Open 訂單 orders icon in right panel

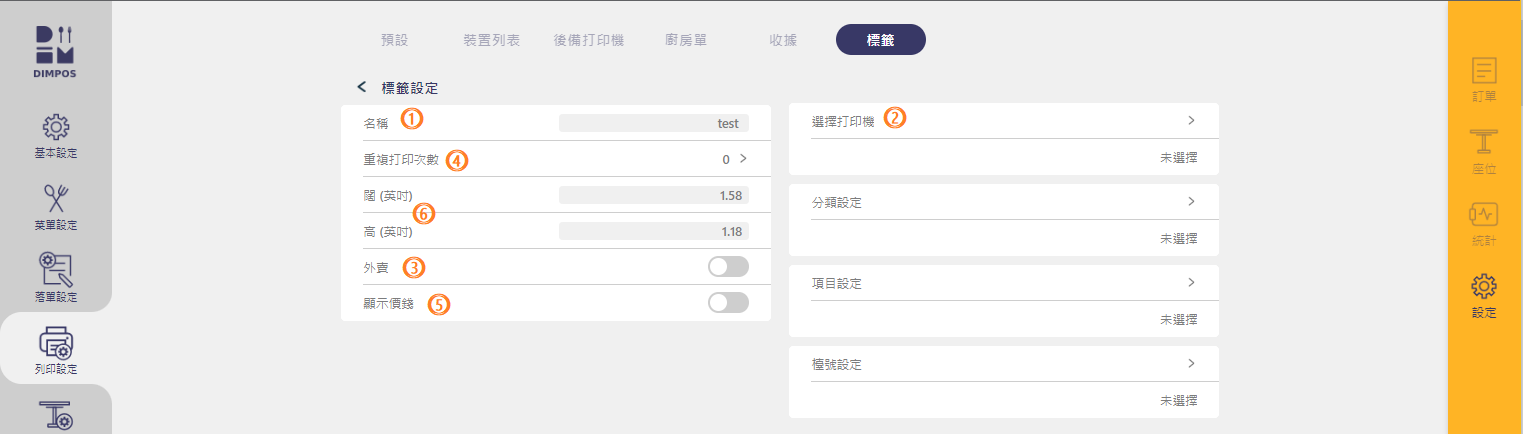pos(1484,72)
